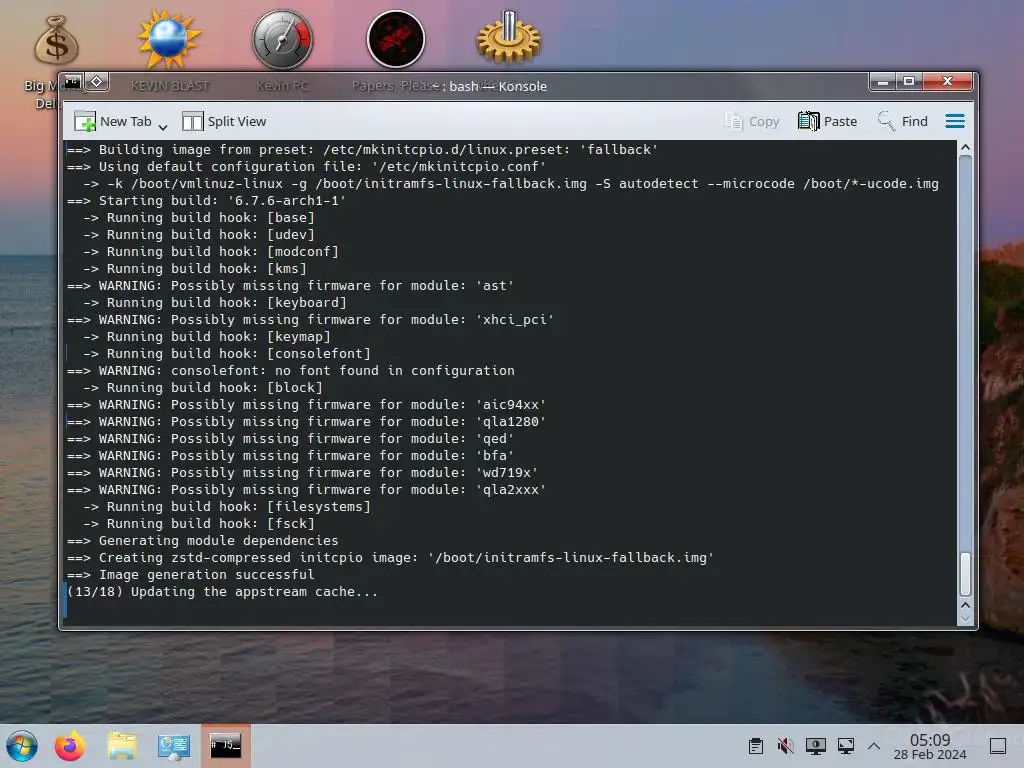The height and width of the screenshot is (768, 1024).
Task: Select the Konsole task in taskbar
Action: point(225,746)
